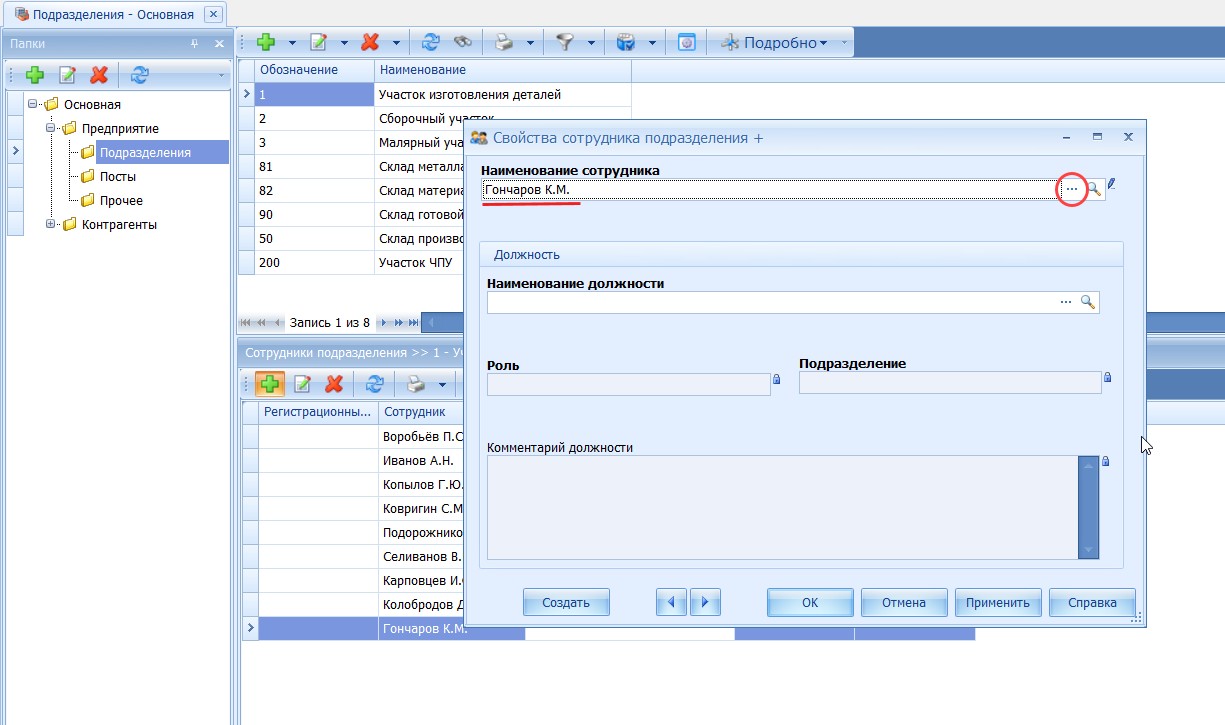Image resolution: width=1225 pixels, height=725 pixels.
Task: Click the ellipsis button in the employee name field
Action: click(x=1071, y=189)
